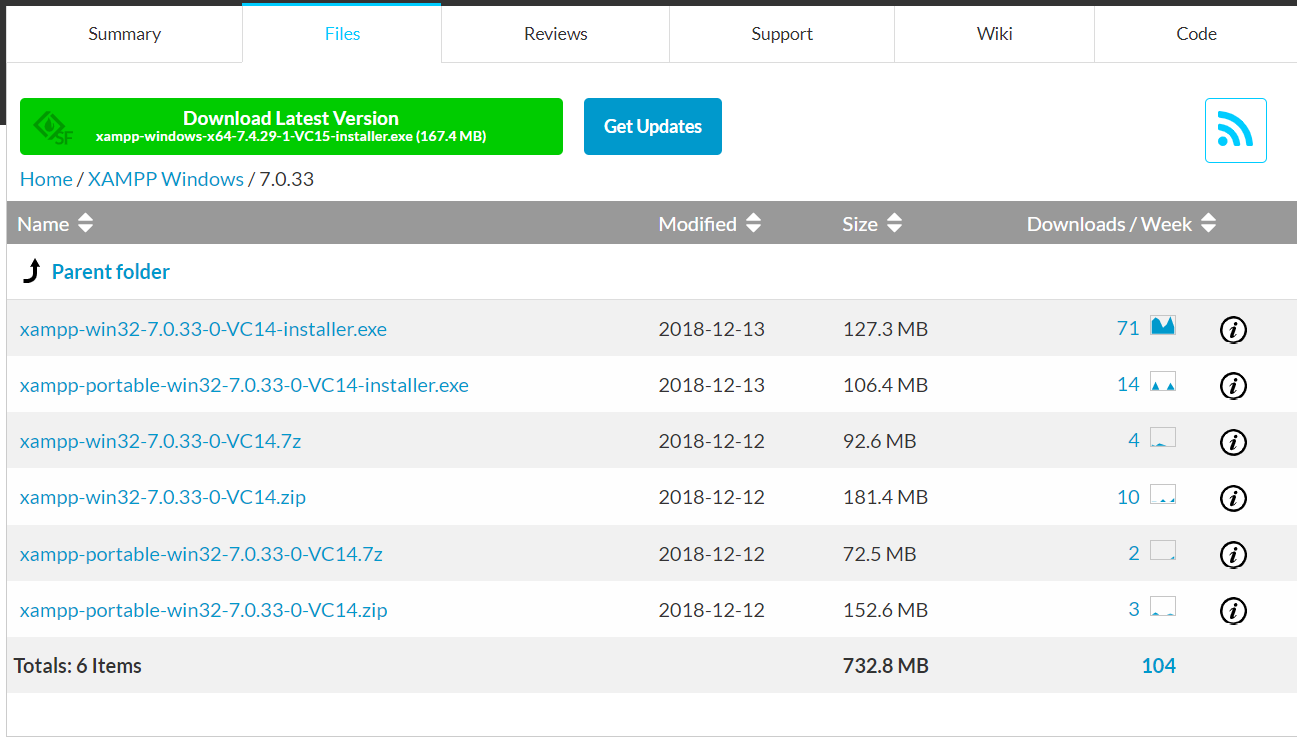Click downloads chart icon for 14-downloads row
1297x742 pixels.
click(x=1163, y=381)
